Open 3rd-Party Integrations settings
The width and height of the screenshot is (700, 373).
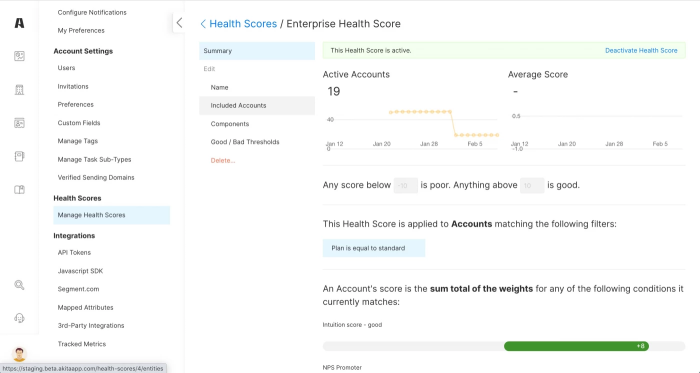(91, 326)
